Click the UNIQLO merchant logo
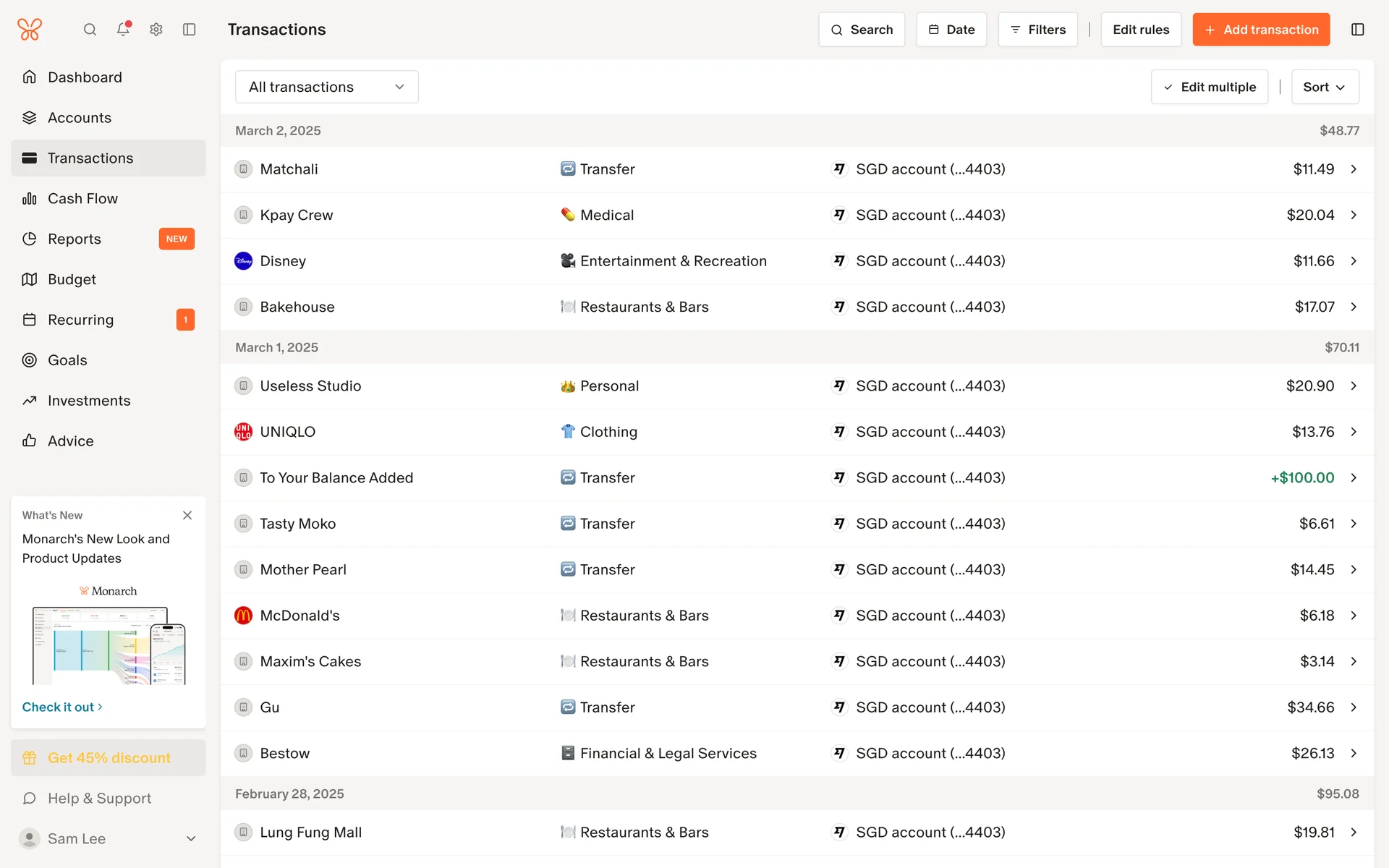This screenshot has width=1389, height=868. pos(243,432)
